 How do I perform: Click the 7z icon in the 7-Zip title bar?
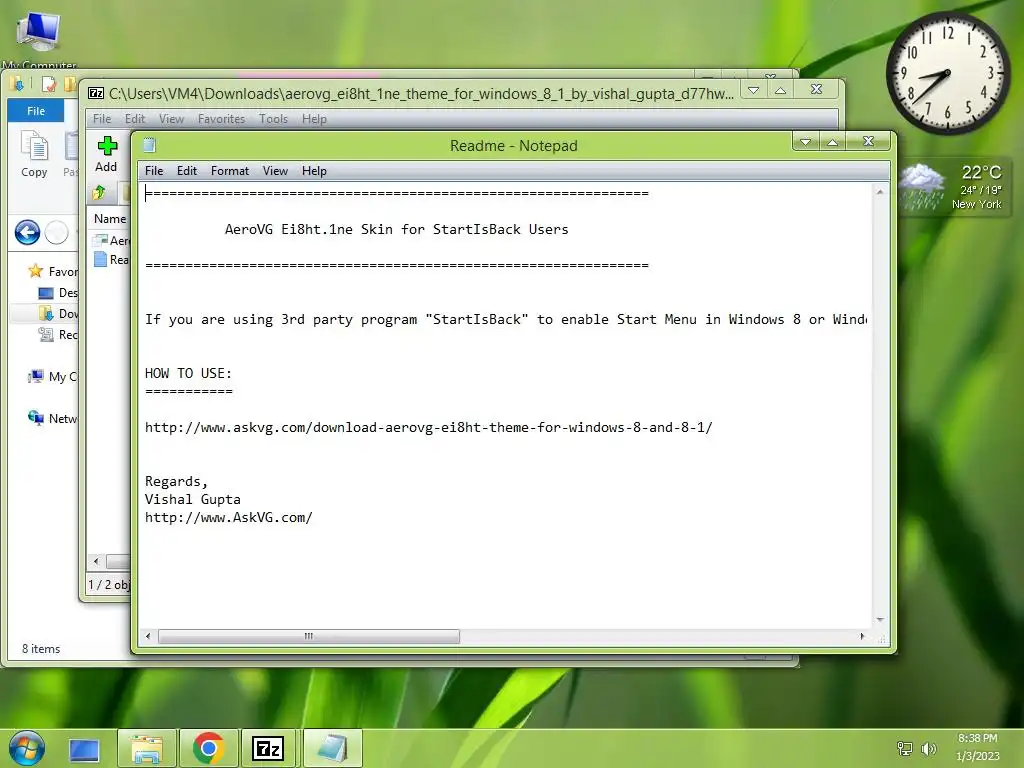(96, 93)
